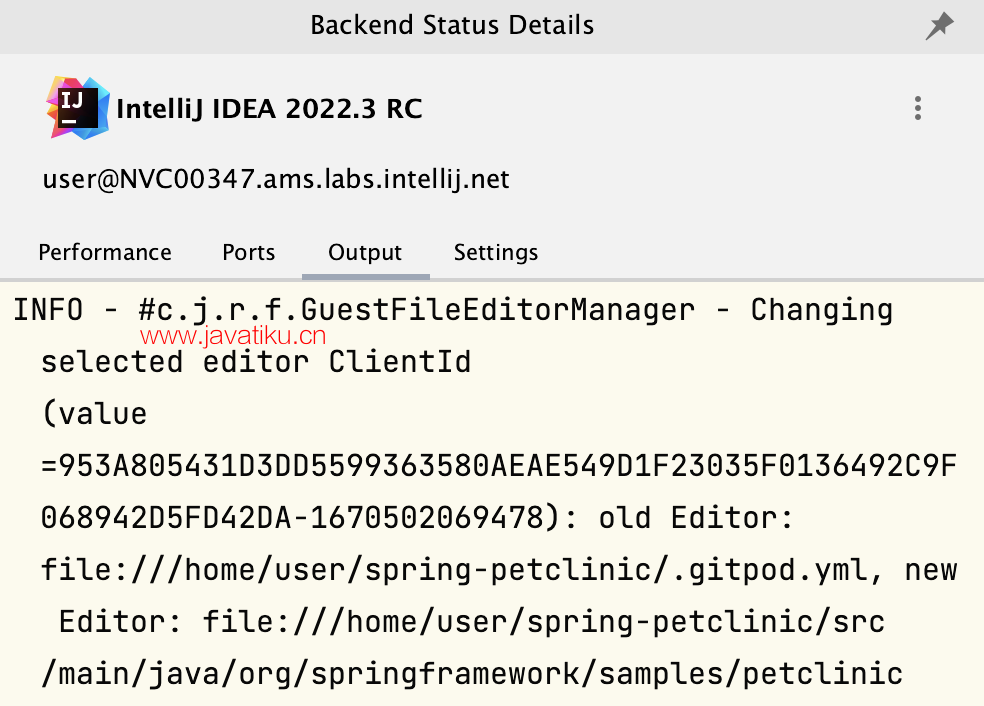Open the three-dot options menu
The width and height of the screenshot is (984, 706).
tap(917, 108)
